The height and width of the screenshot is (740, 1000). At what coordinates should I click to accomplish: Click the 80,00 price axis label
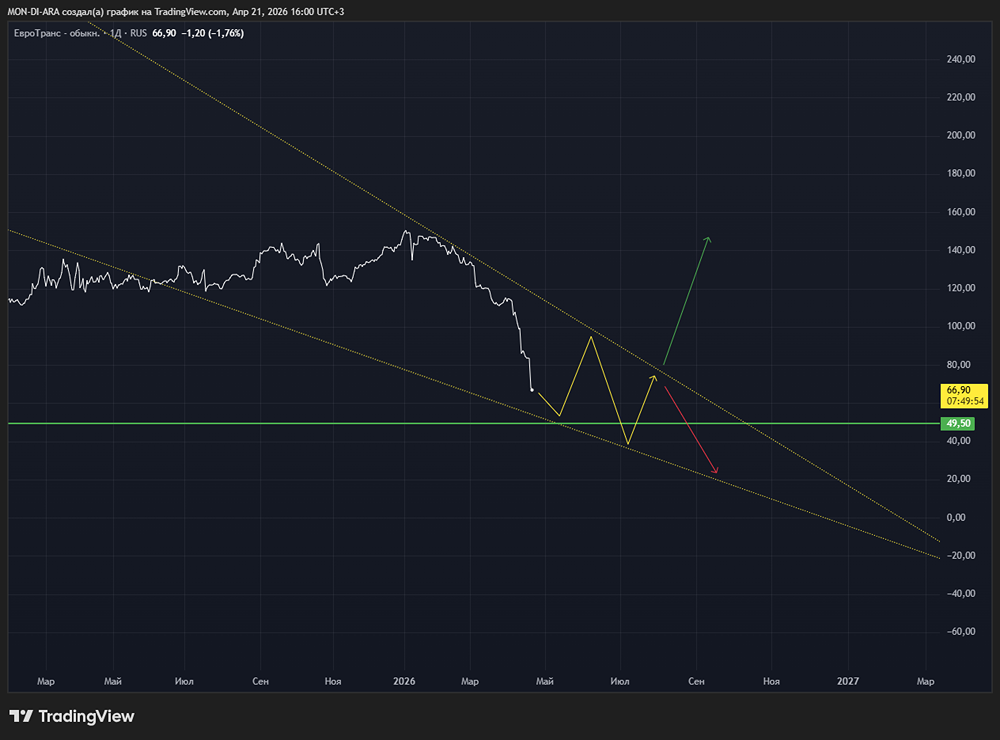[x=959, y=365]
